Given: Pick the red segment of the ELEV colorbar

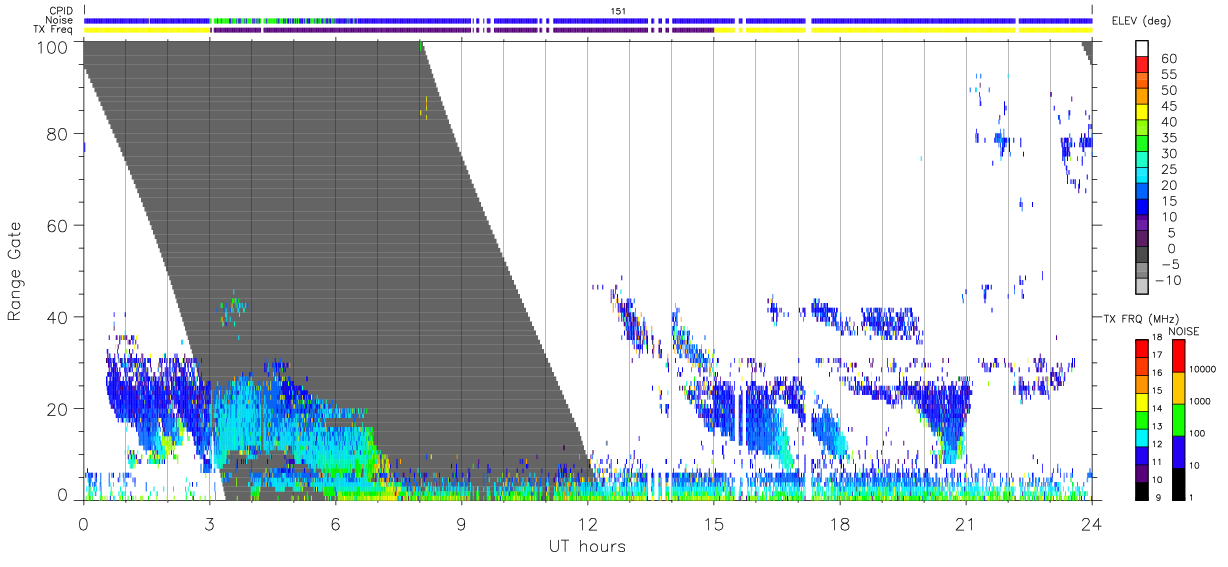Looking at the screenshot, I should 1144,65.
